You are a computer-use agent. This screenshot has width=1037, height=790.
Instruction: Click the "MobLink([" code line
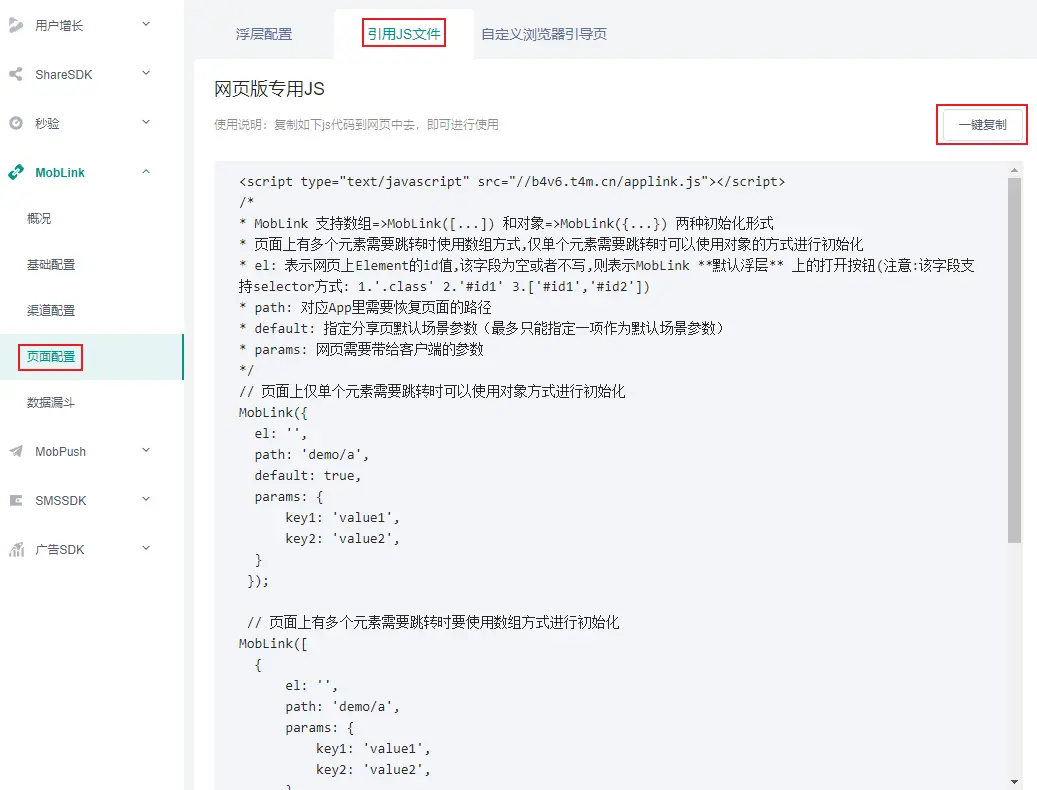point(273,643)
